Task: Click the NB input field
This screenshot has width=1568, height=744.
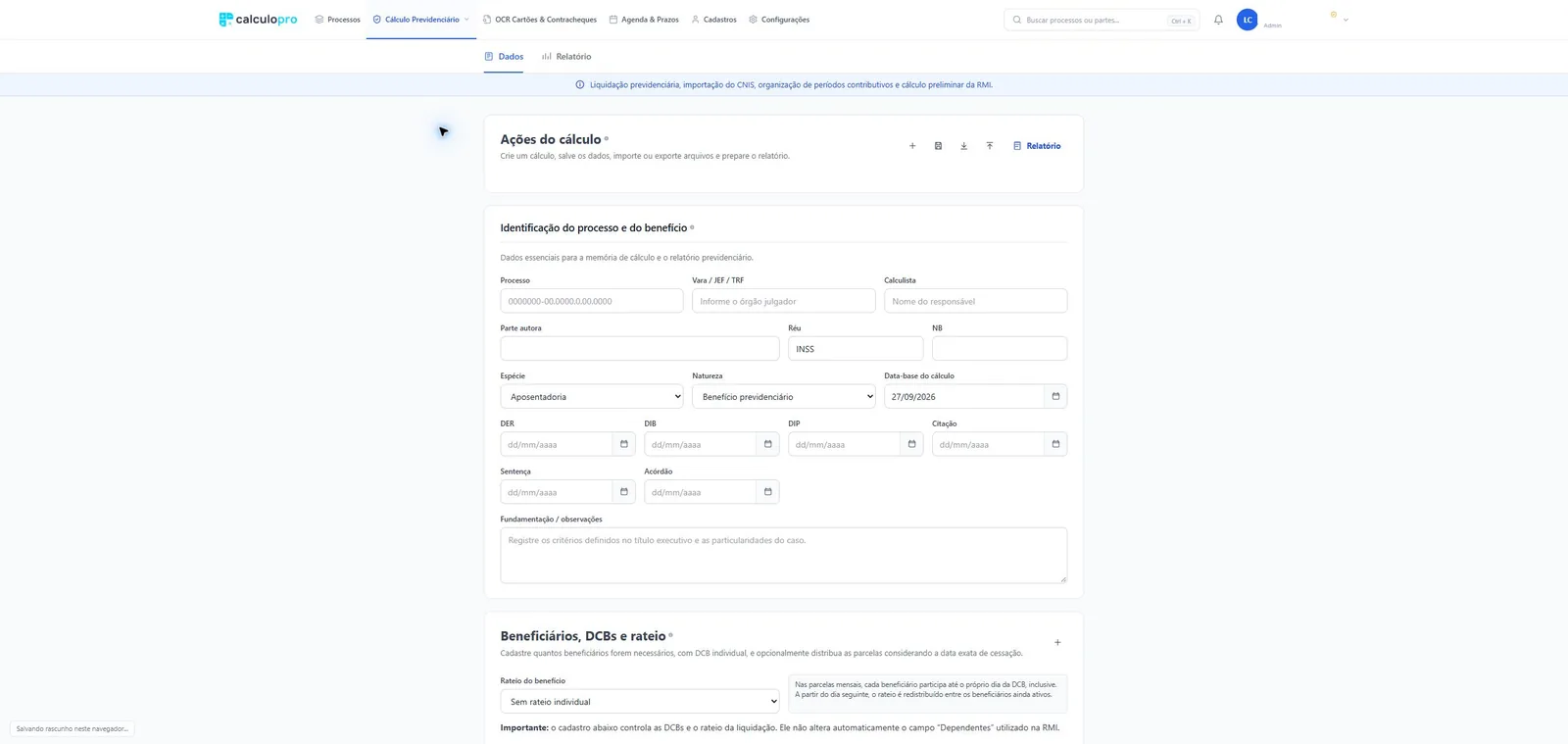Action: point(1000,349)
